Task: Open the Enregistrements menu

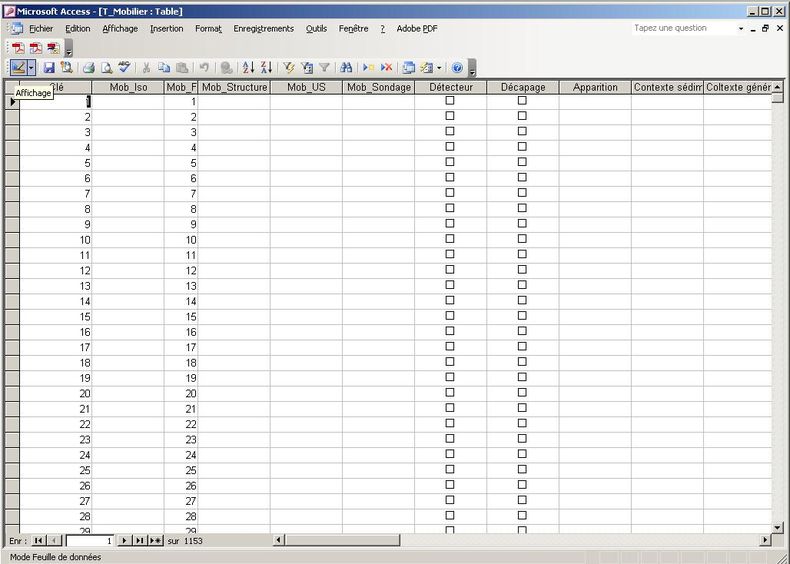Action: 264,29
